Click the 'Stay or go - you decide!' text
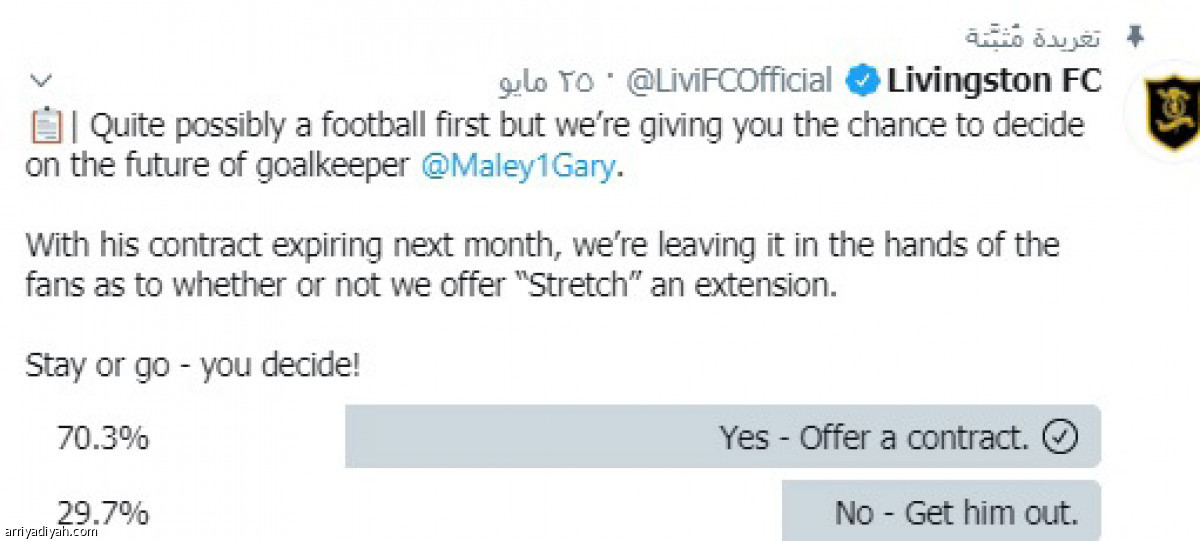This screenshot has height=541, width=1200. click(192, 366)
